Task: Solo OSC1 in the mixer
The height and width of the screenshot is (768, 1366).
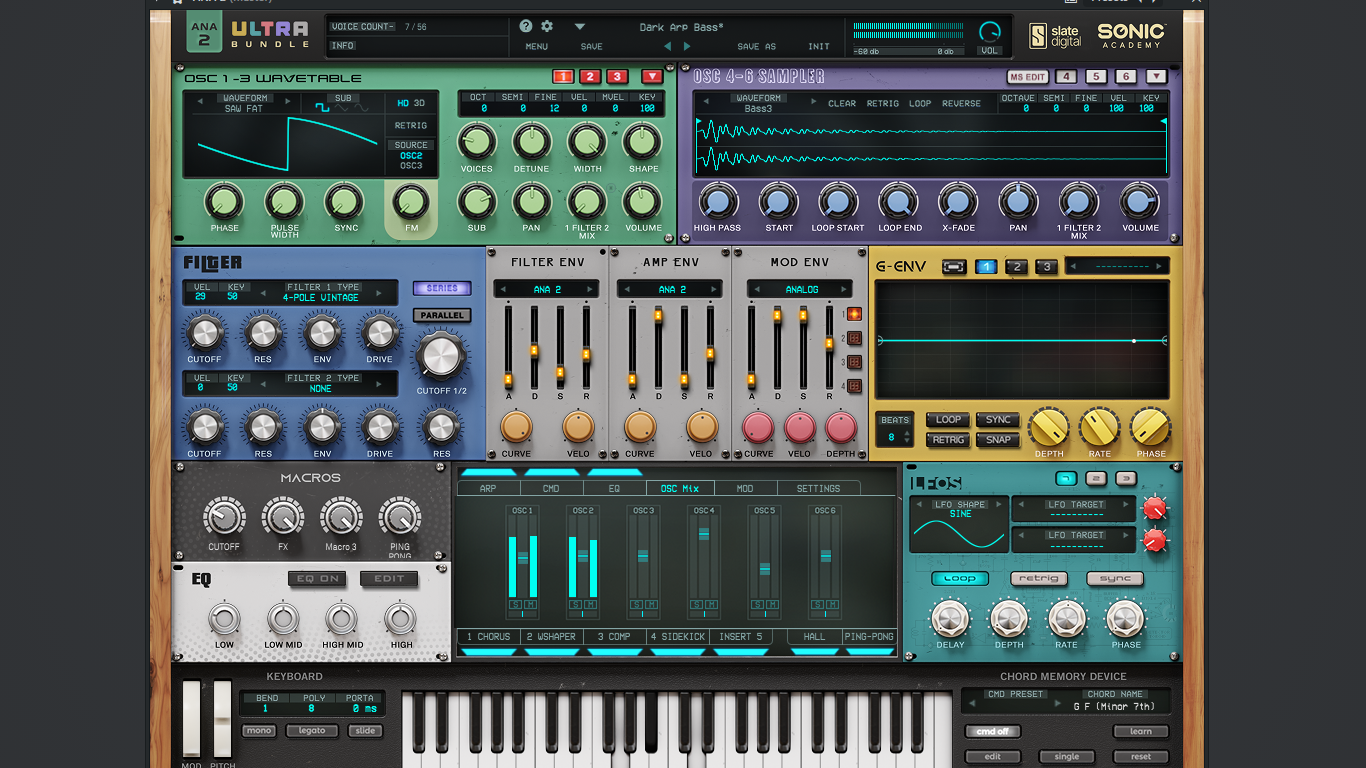Action: click(x=516, y=604)
